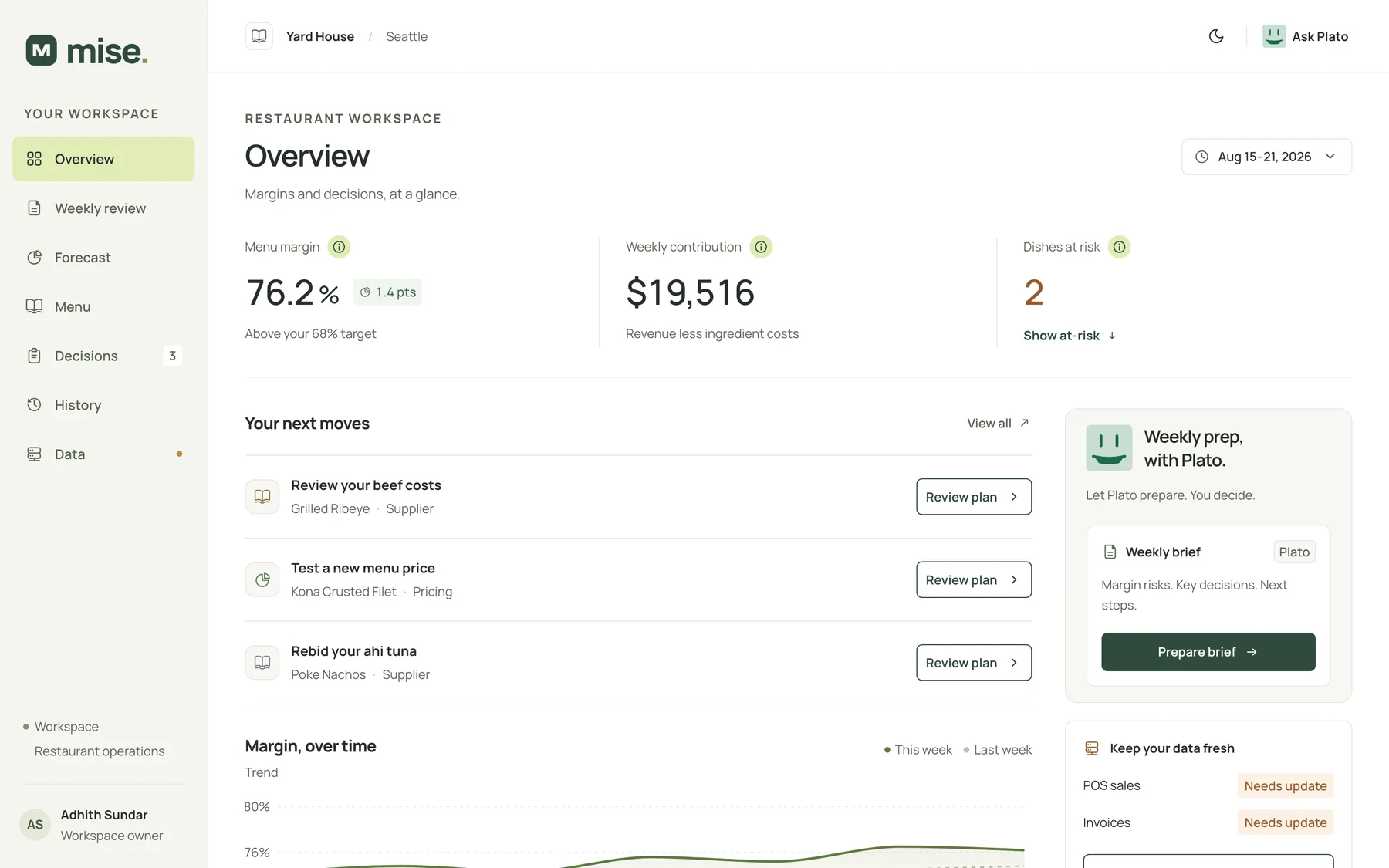Show Weekly contribution info tooltip
Screen dimensions: 1389x868
point(761,247)
